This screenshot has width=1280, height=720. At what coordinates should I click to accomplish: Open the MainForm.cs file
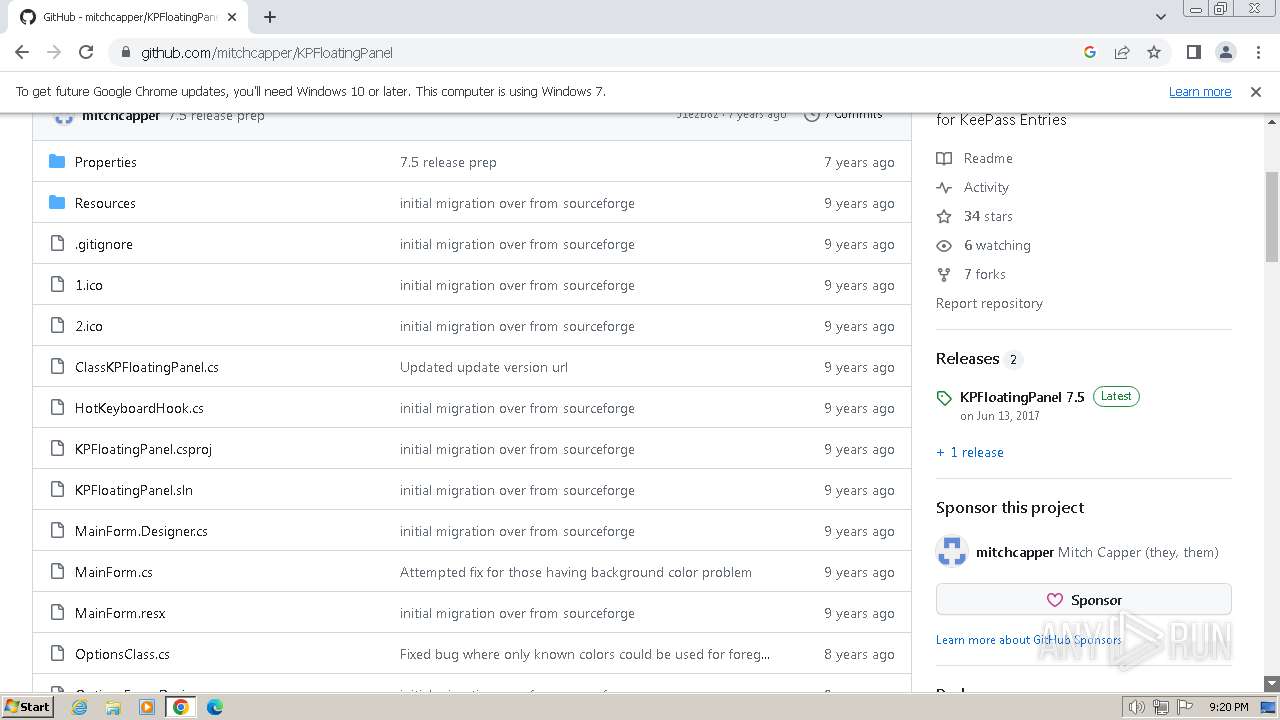(114, 572)
